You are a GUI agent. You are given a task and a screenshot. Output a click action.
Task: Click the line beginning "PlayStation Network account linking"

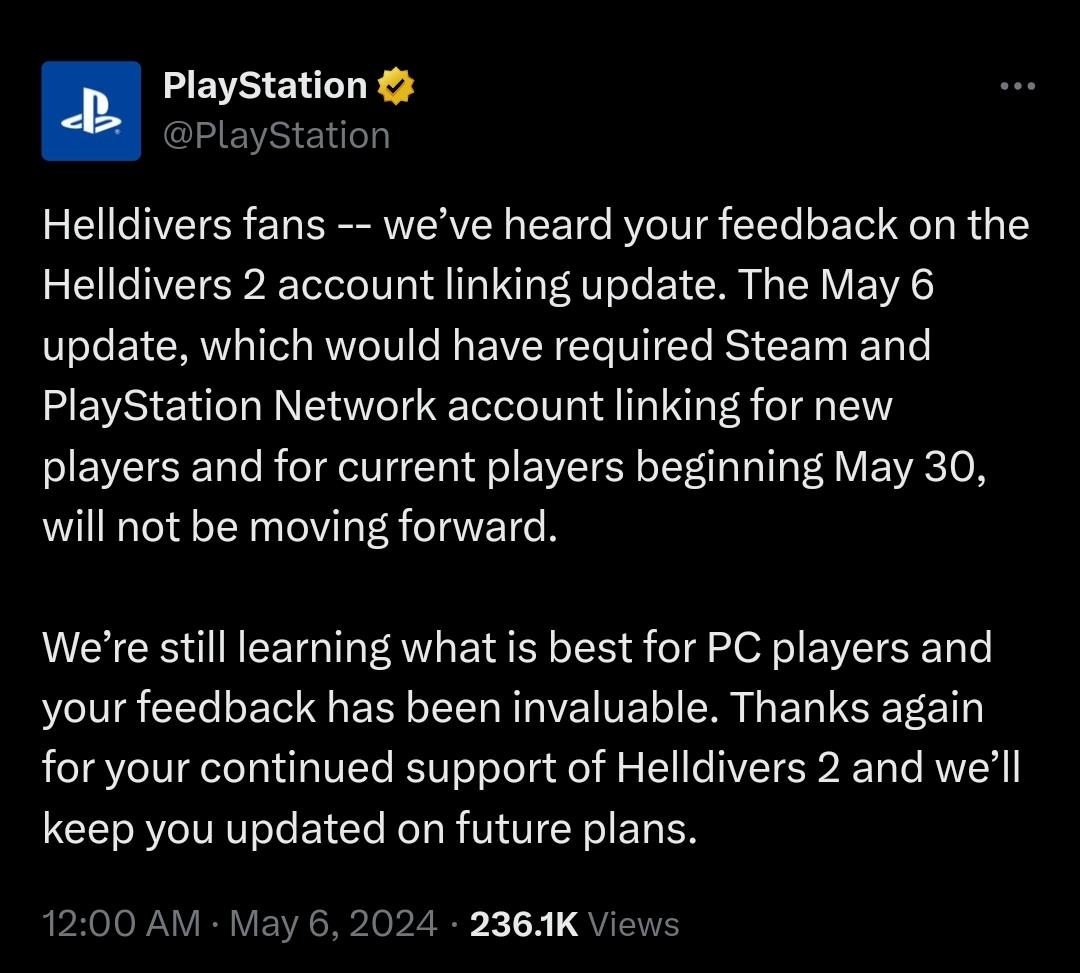click(467, 406)
